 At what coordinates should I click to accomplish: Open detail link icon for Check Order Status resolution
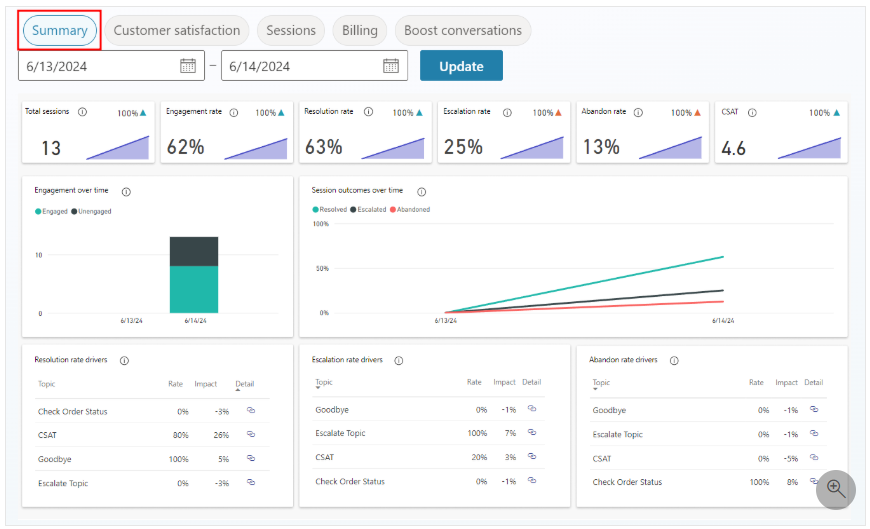250,411
